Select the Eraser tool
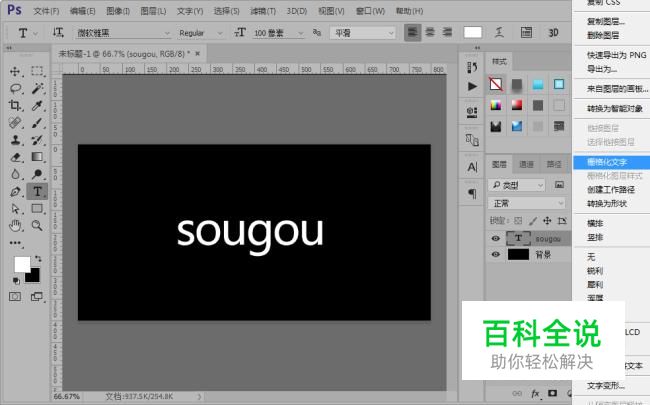The image size is (650, 405). coord(15,156)
